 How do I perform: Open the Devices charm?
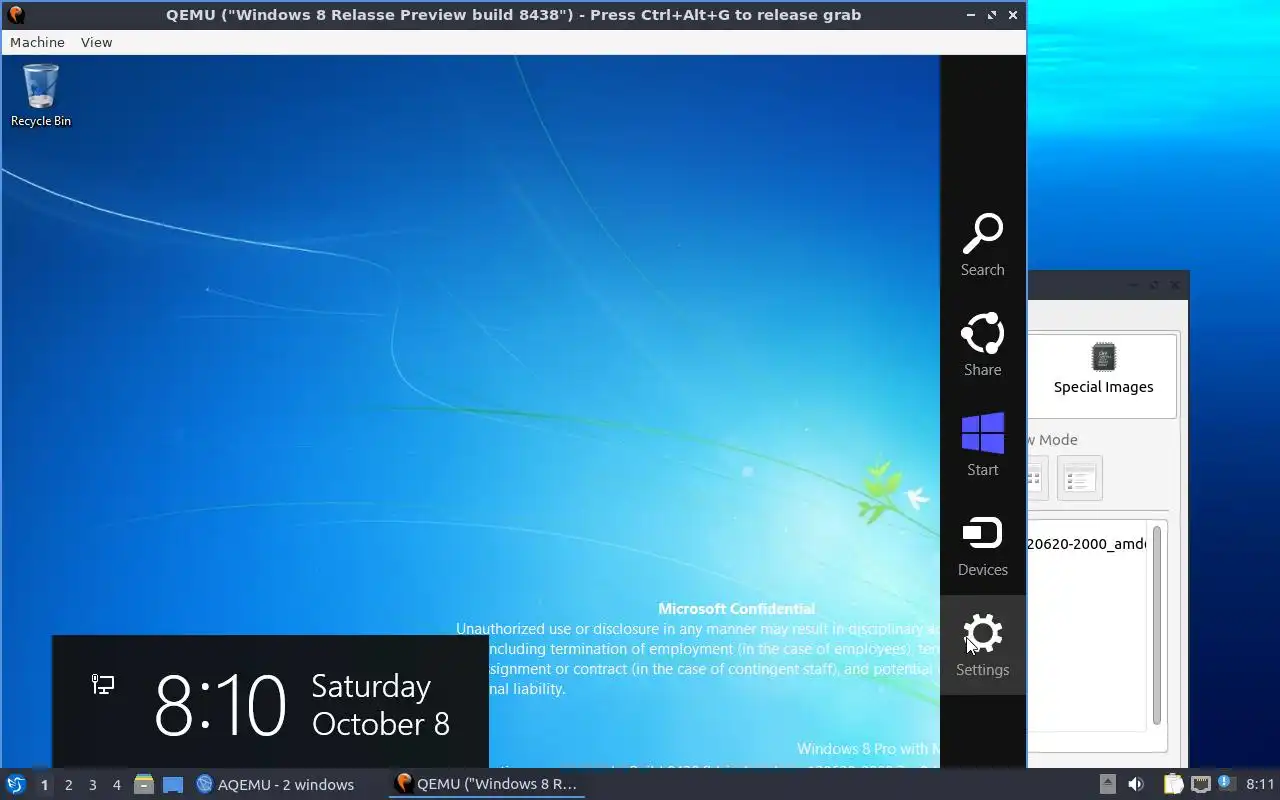point(983,545)
